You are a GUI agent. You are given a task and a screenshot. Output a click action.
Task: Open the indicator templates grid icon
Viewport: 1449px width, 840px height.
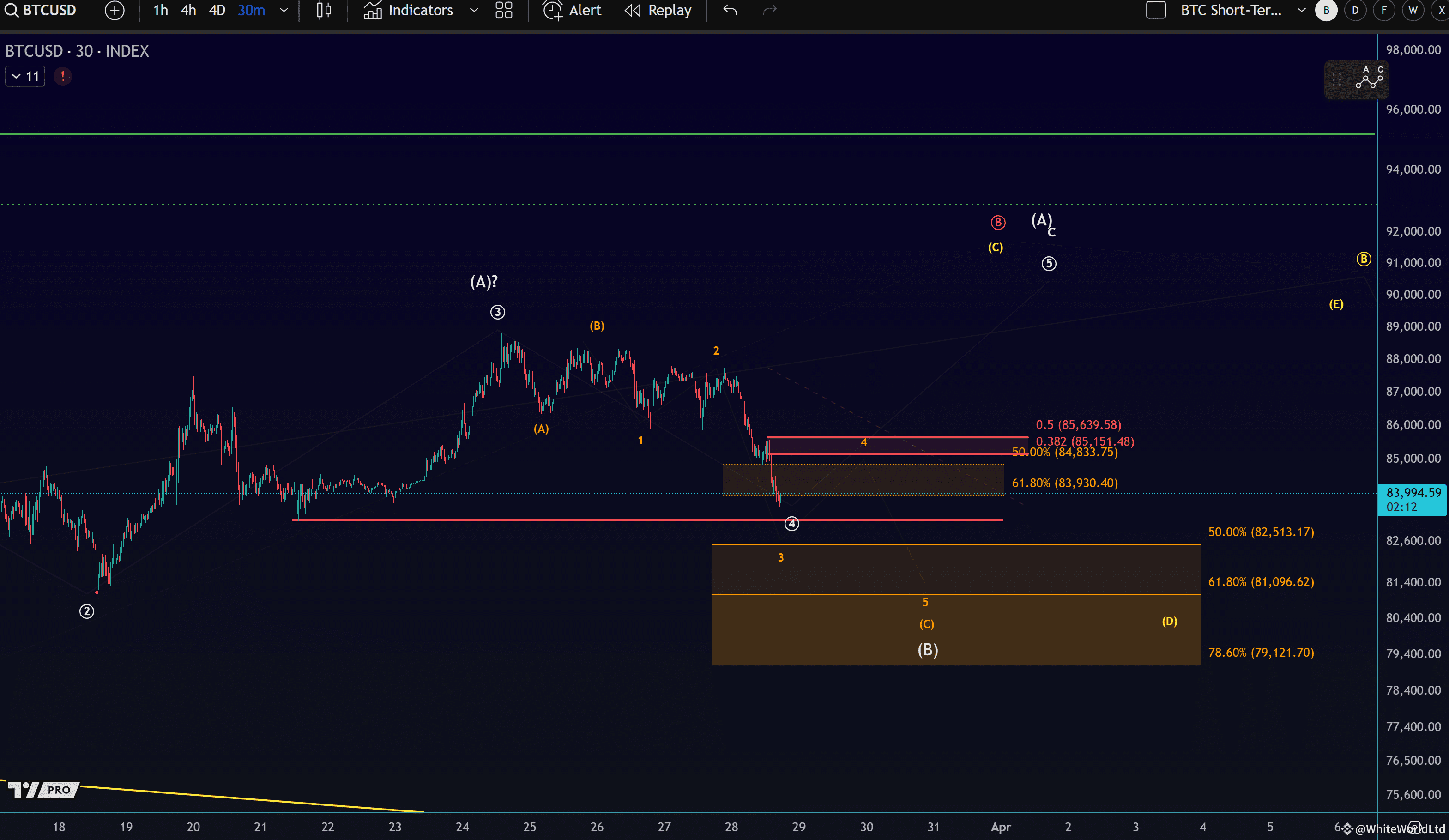[x=504, y=10]
